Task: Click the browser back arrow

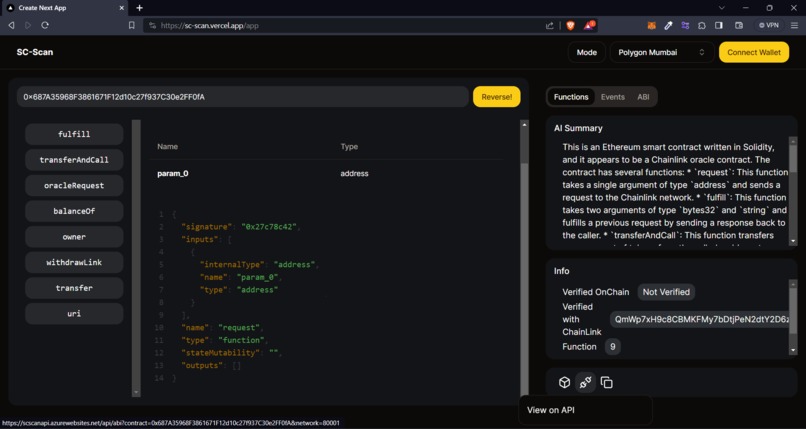Action: click(x=11, y=25)
